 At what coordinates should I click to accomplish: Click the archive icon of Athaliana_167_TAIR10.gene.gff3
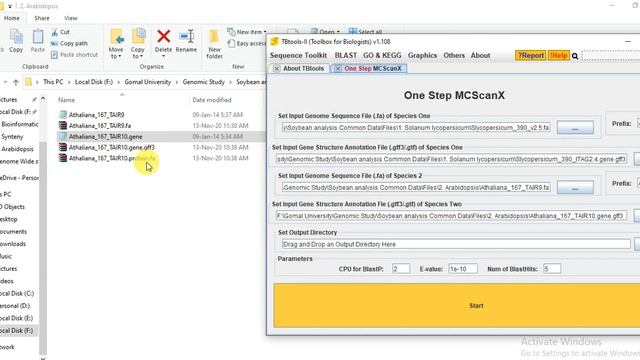(62, 147)
